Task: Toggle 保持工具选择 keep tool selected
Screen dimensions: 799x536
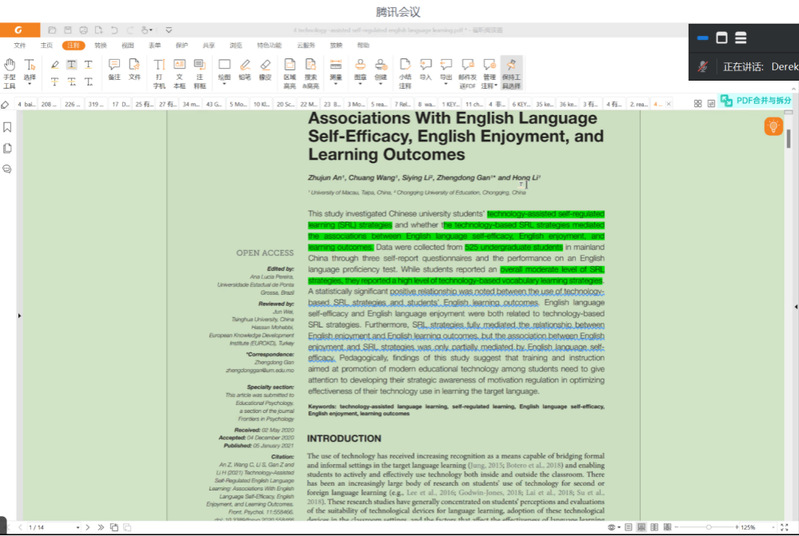Action: coord(511,73)
